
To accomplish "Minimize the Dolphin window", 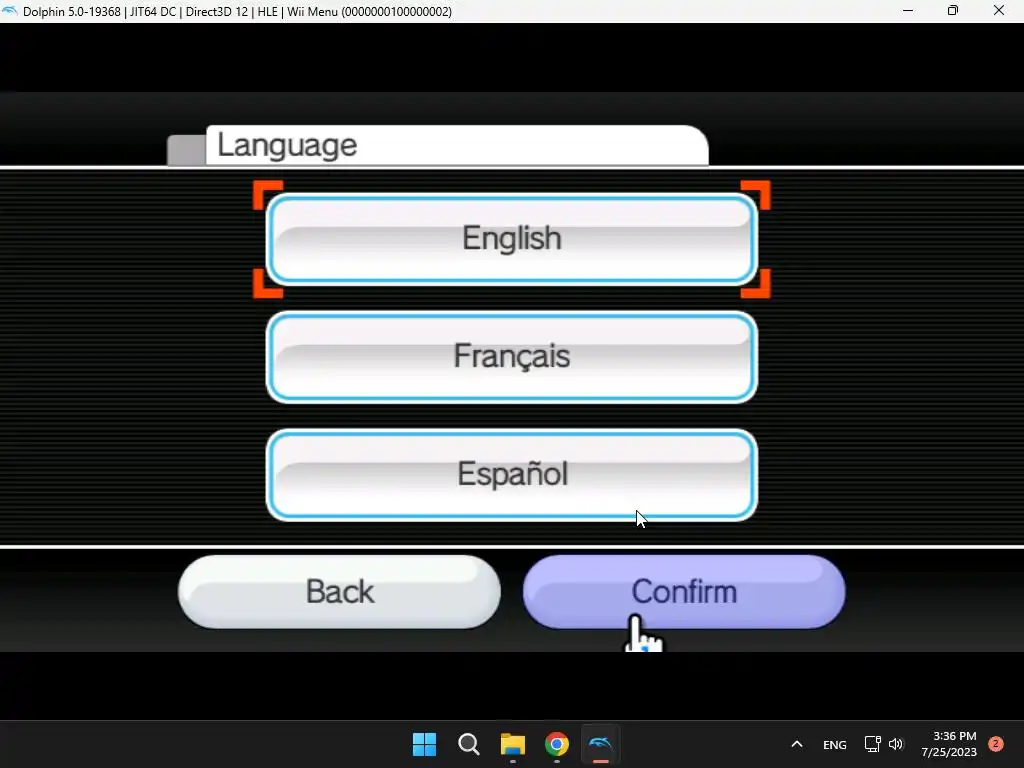I will coord(908,10).
